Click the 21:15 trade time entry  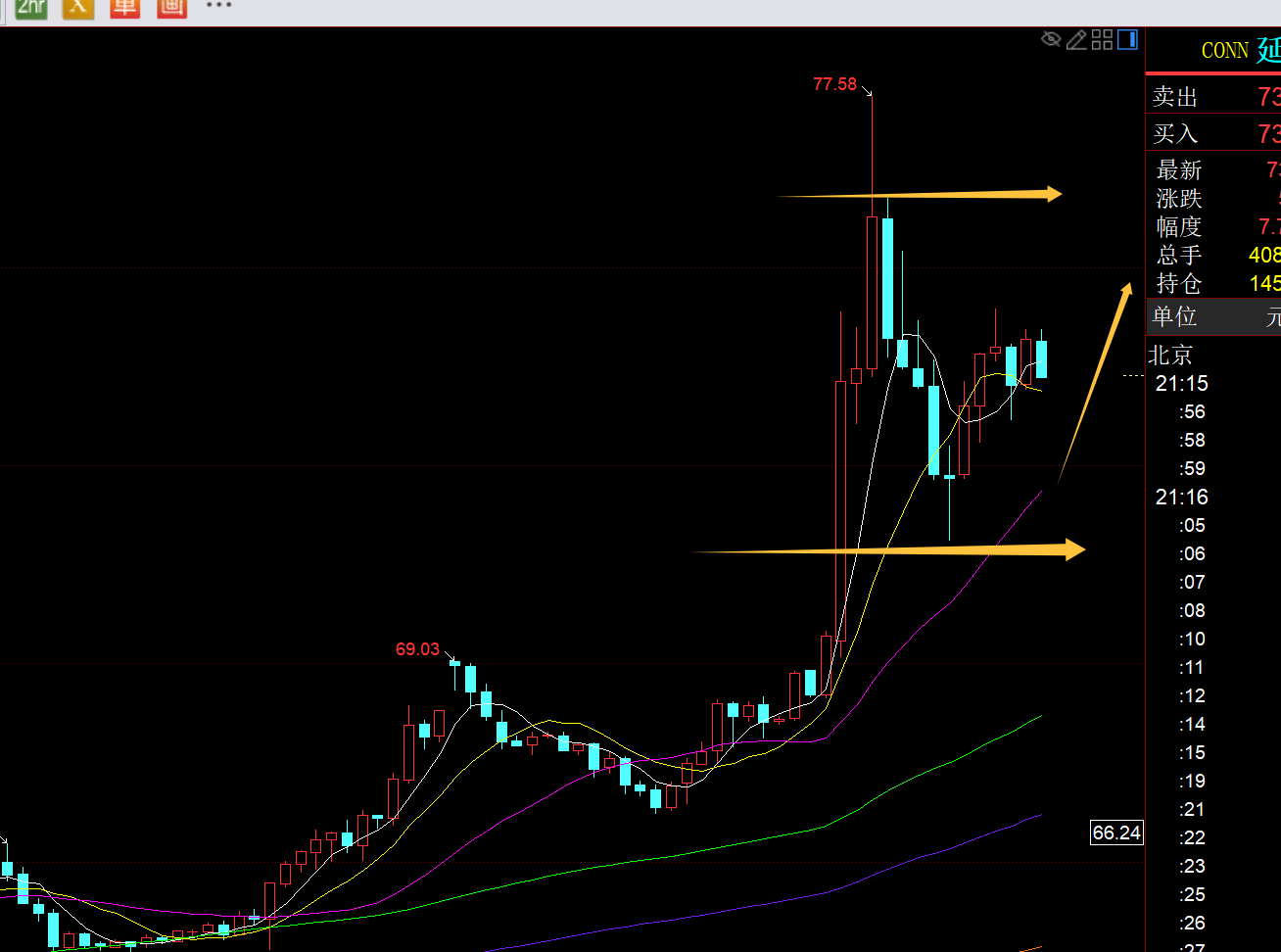1182,384
